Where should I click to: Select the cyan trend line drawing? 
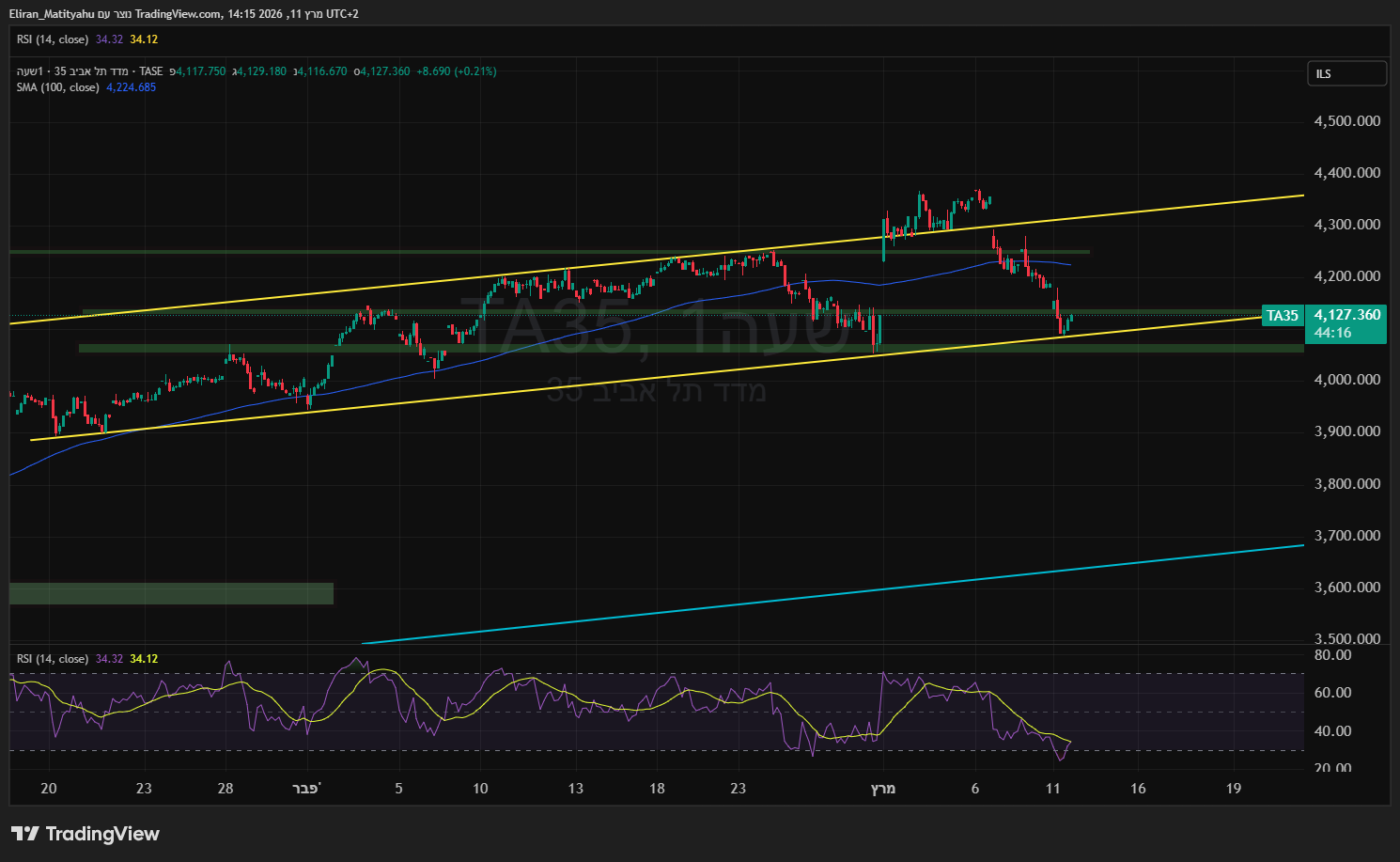tap(846, 591)
